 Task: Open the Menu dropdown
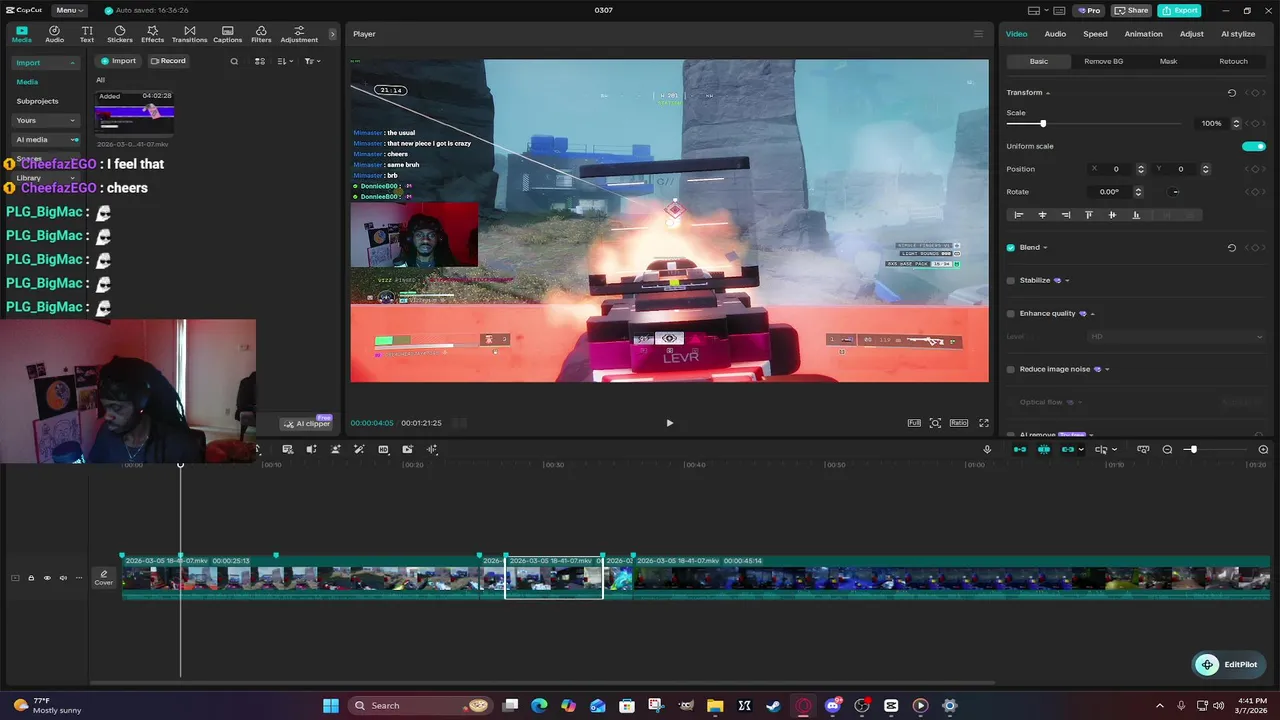click(x=70, y=10)
